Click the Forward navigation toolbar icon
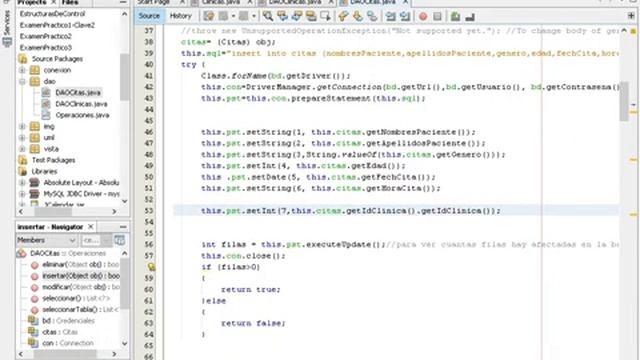The width and height of the screenshot is (640, 360). coord(244,16)
